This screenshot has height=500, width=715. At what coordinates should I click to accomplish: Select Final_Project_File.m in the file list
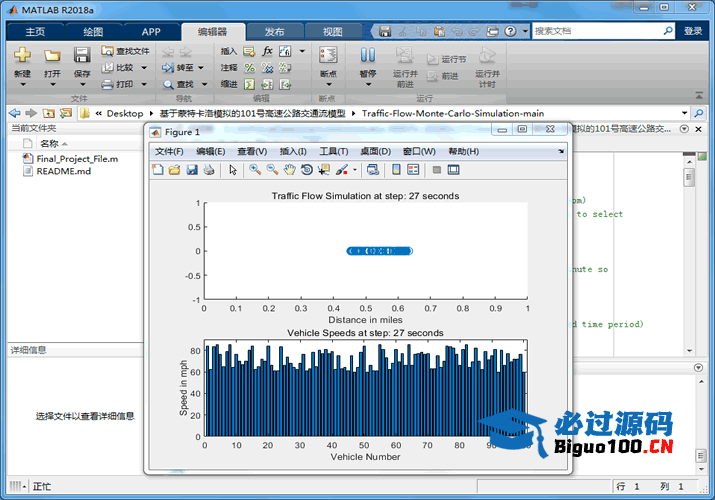[x=77, y=158]
